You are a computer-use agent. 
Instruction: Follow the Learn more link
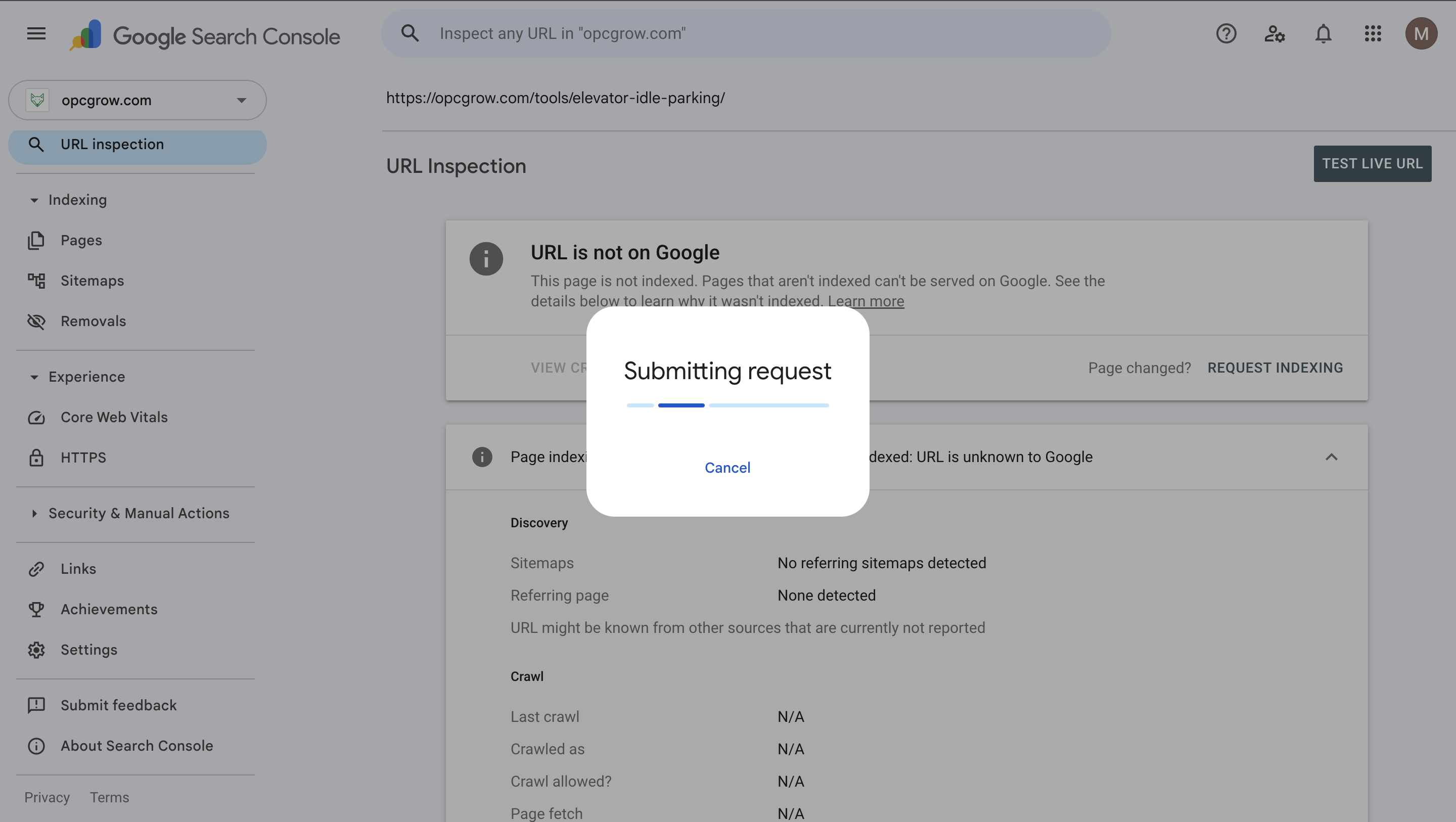(x=866, y=301)
